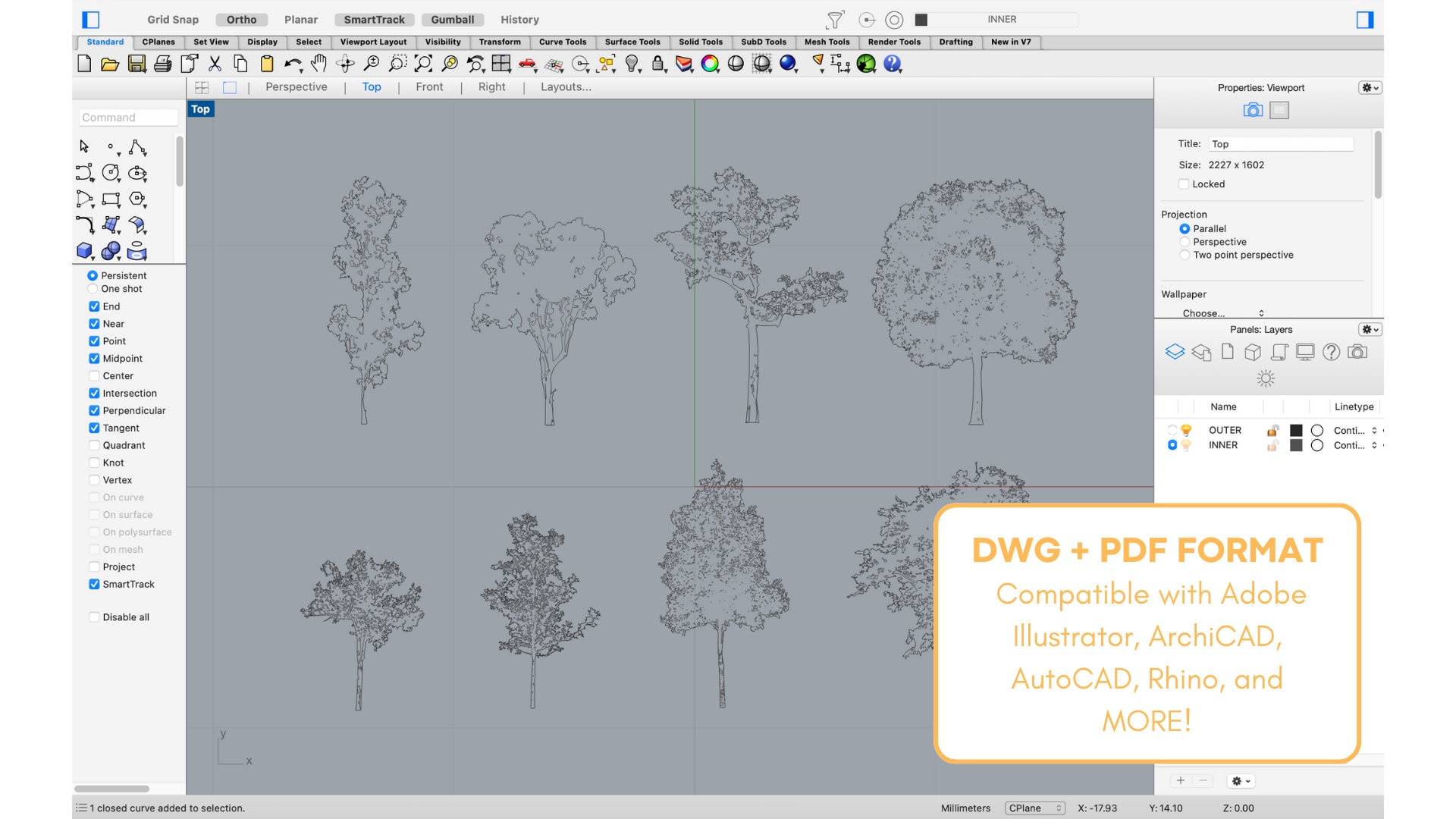
Task: Click the OUTER layer color swatch
Action: tap(1295, 430)
